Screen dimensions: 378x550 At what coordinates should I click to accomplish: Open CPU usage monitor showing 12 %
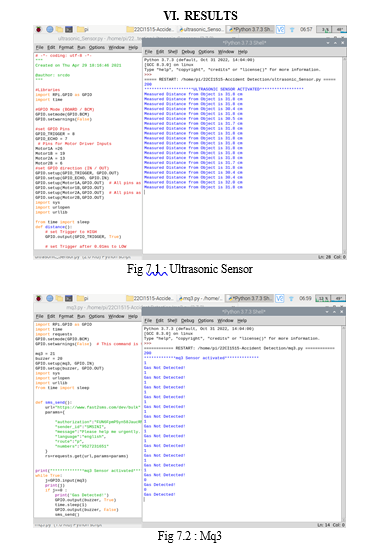323,299
